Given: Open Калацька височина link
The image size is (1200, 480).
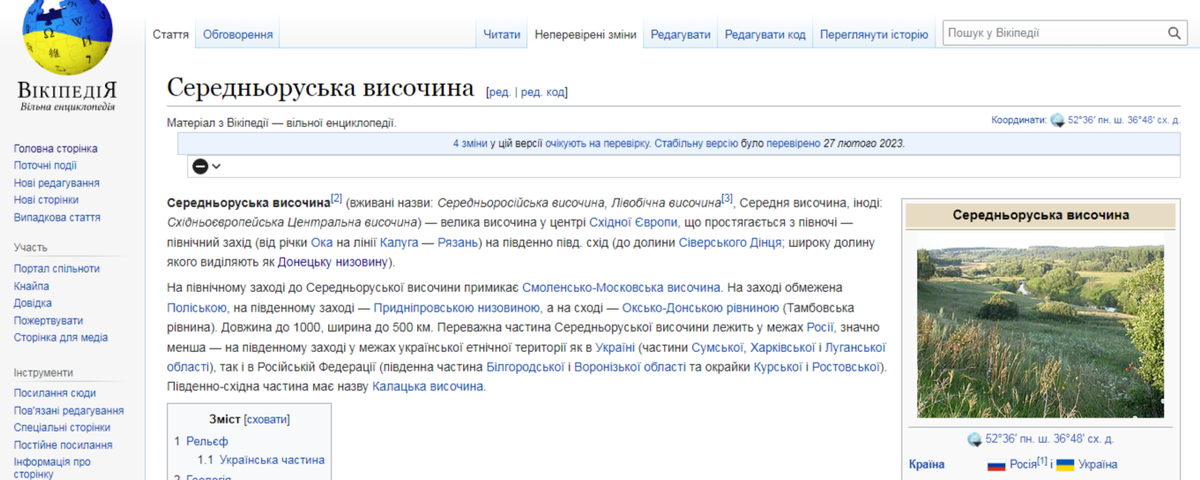Looking at the screenshot, I should coord(428,386).
